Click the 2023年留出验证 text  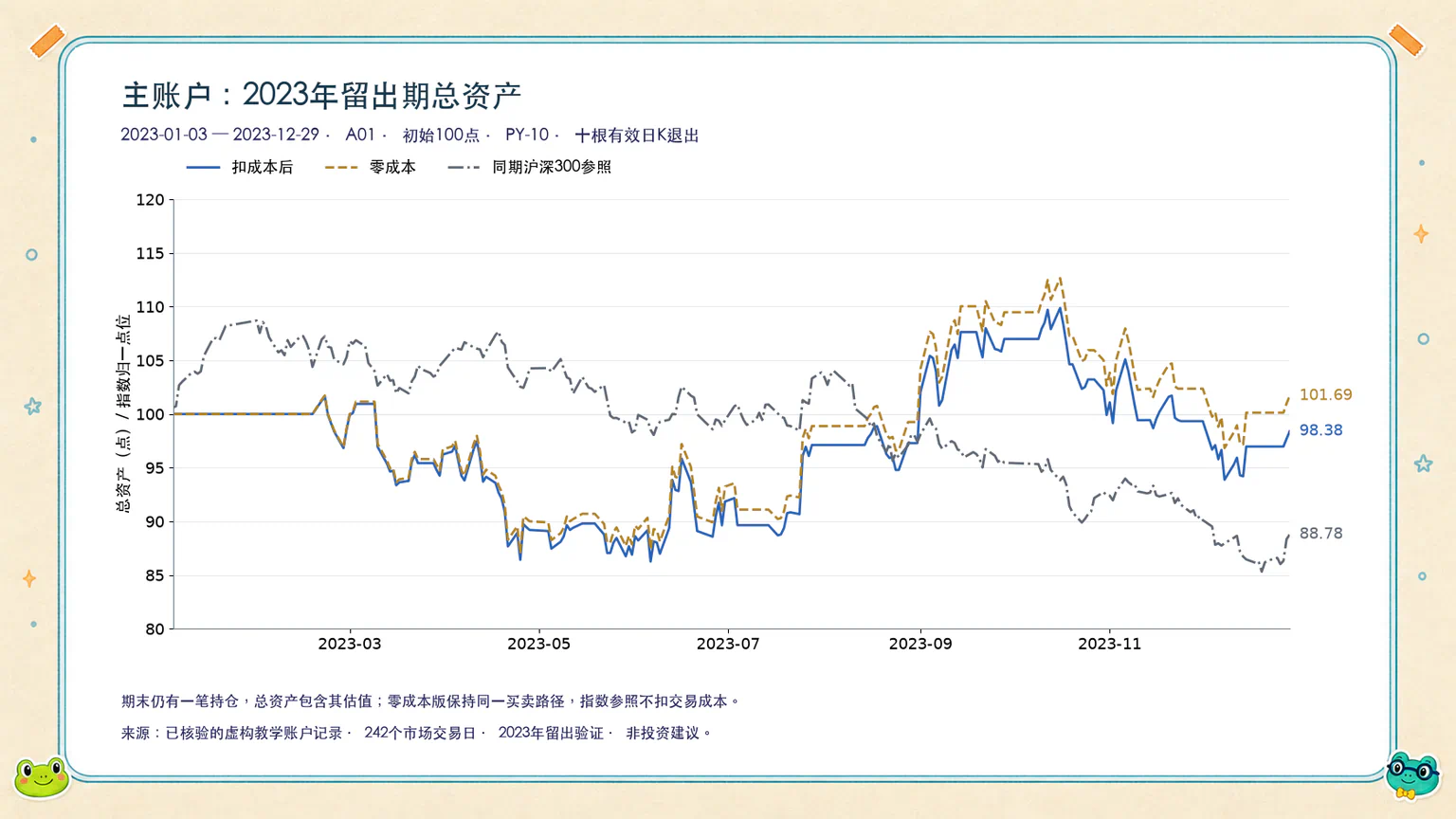[x=551, y=733]
